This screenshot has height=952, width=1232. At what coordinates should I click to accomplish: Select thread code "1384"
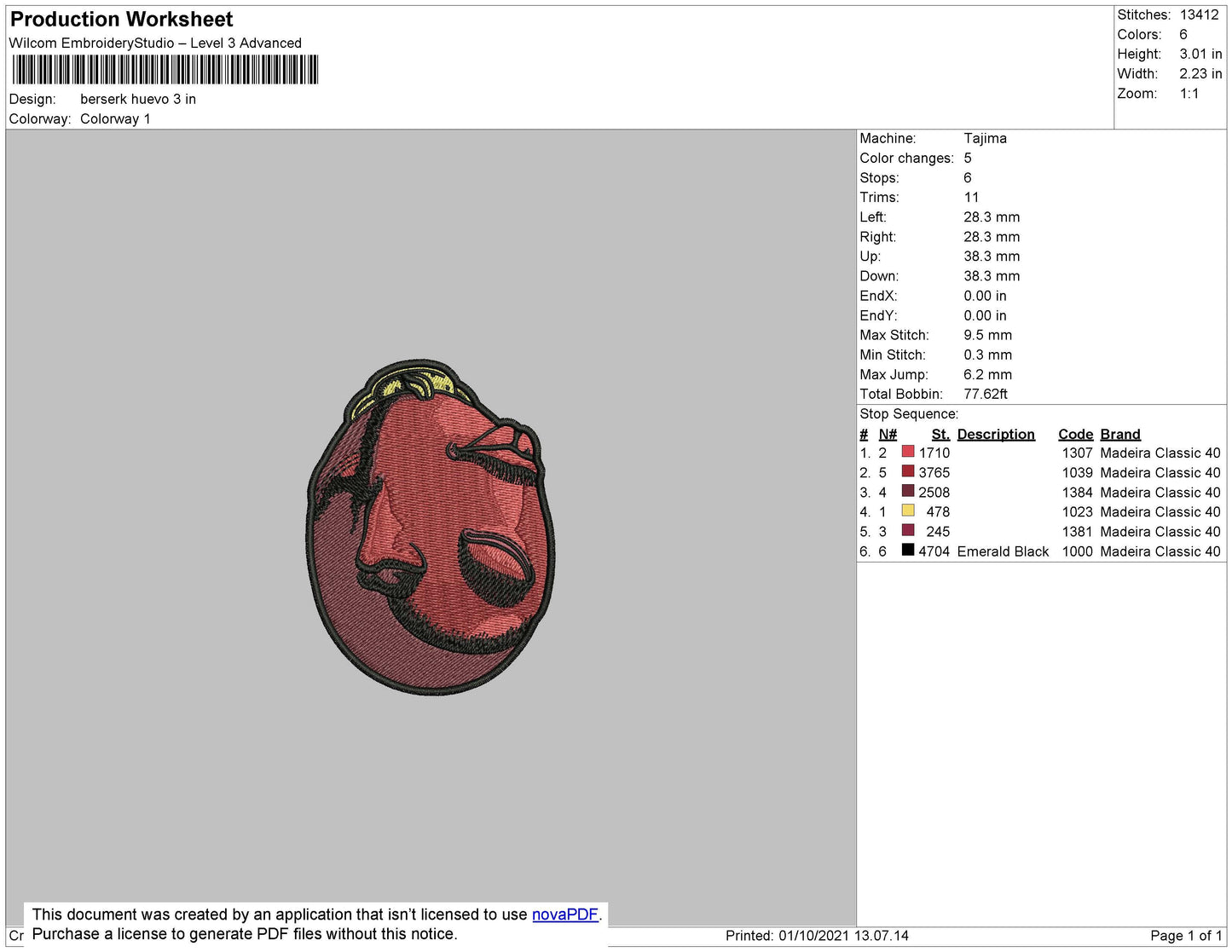(x=1077, y=492)
